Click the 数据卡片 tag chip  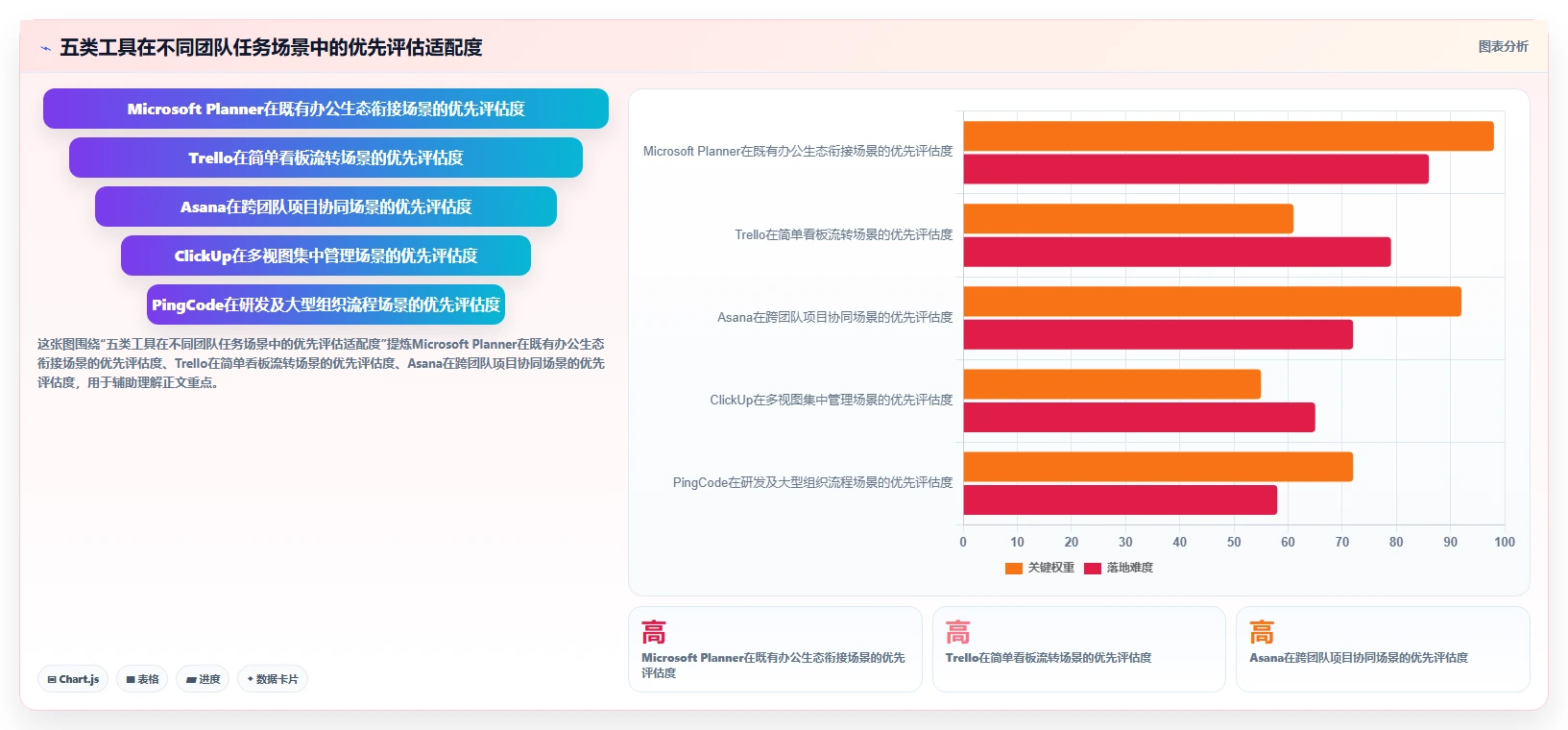tap(273, 679)
